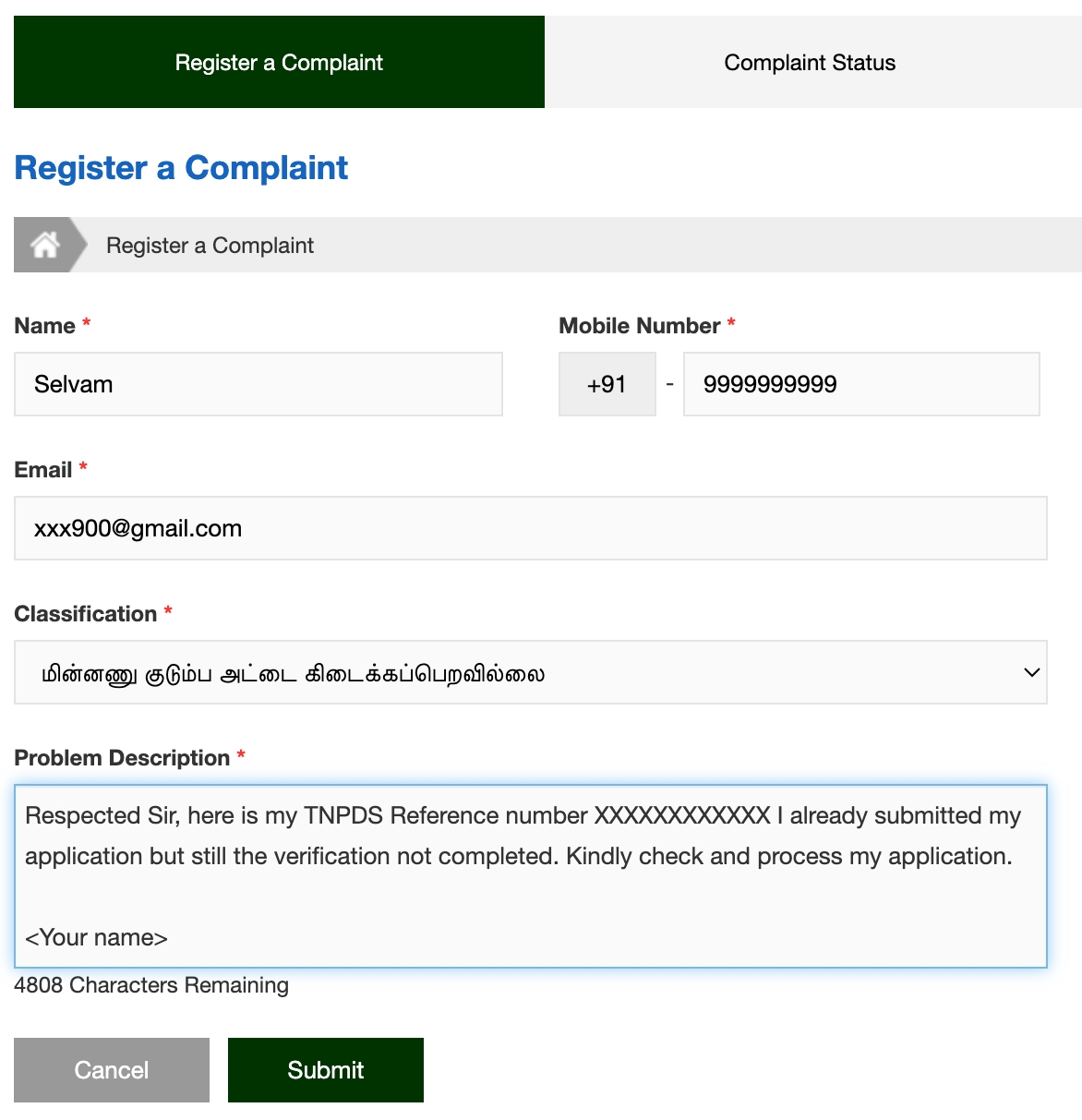Select the mobile number field with 9999999999
The width and height of the screenshot is (1082, 1120).
point(860,384)
